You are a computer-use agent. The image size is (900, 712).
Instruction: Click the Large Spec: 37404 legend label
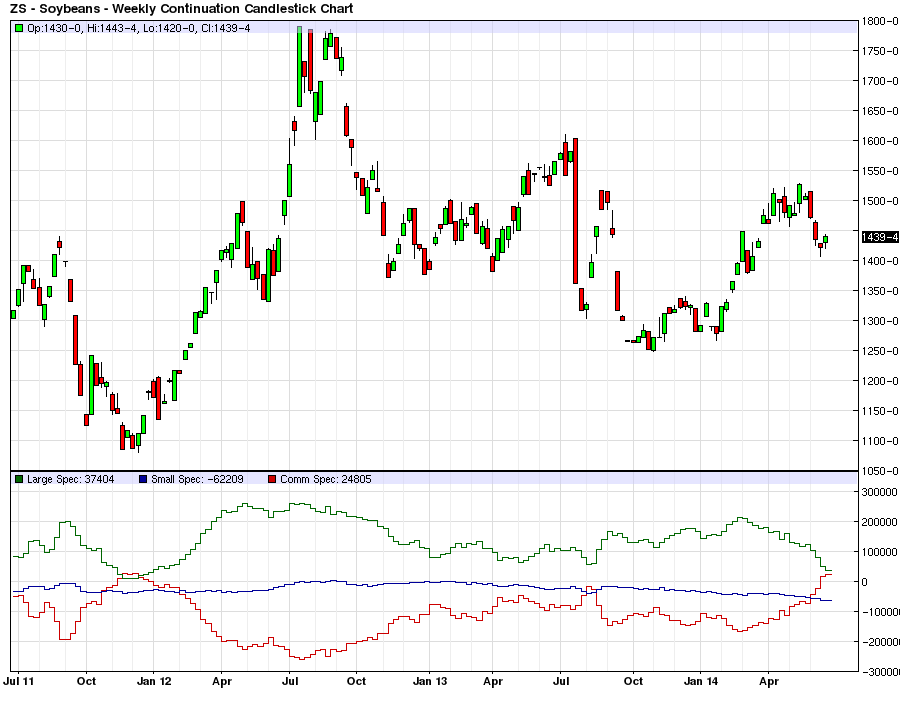pyautogui.click(x=70, y=480)
